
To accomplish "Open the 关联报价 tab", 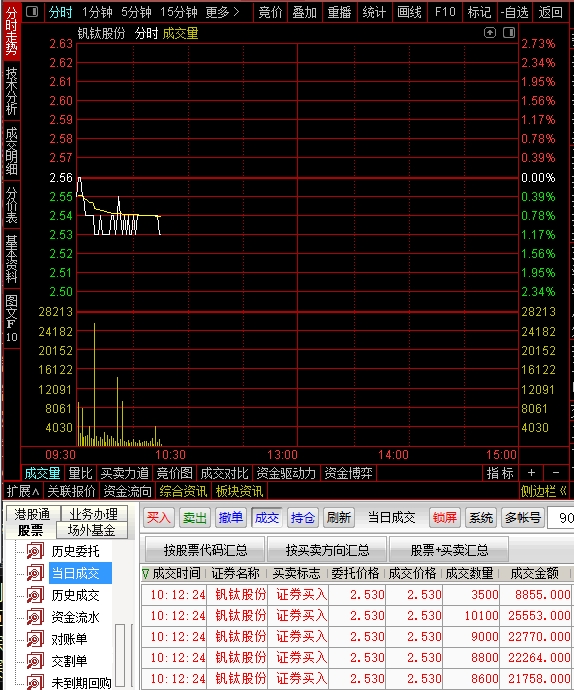I will (71, 491).
